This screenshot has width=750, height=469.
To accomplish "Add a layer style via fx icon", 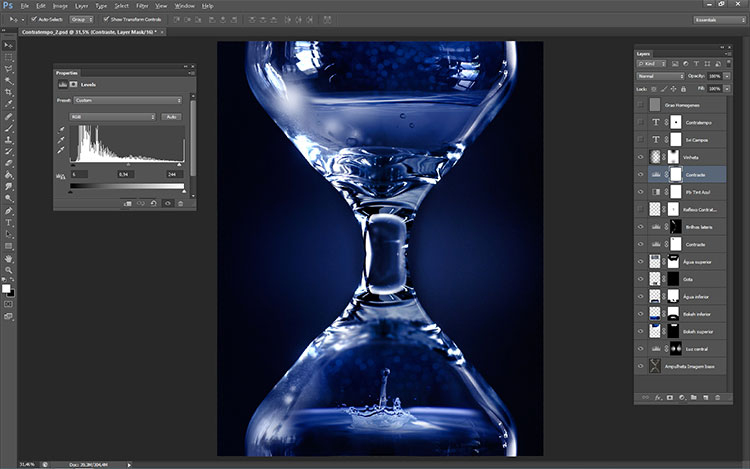I will (658, 397).
